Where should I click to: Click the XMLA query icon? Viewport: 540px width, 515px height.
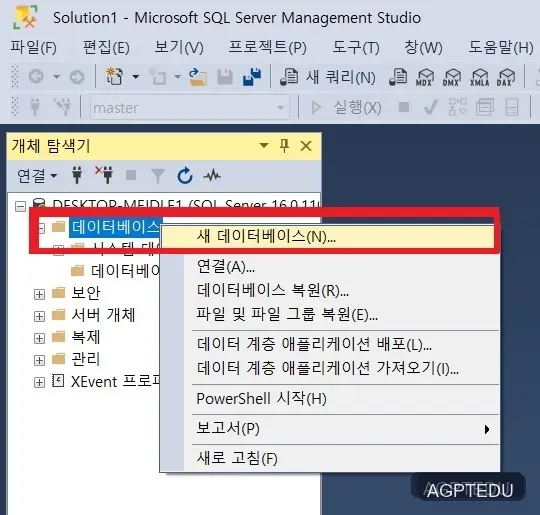[x=479, y=77]
